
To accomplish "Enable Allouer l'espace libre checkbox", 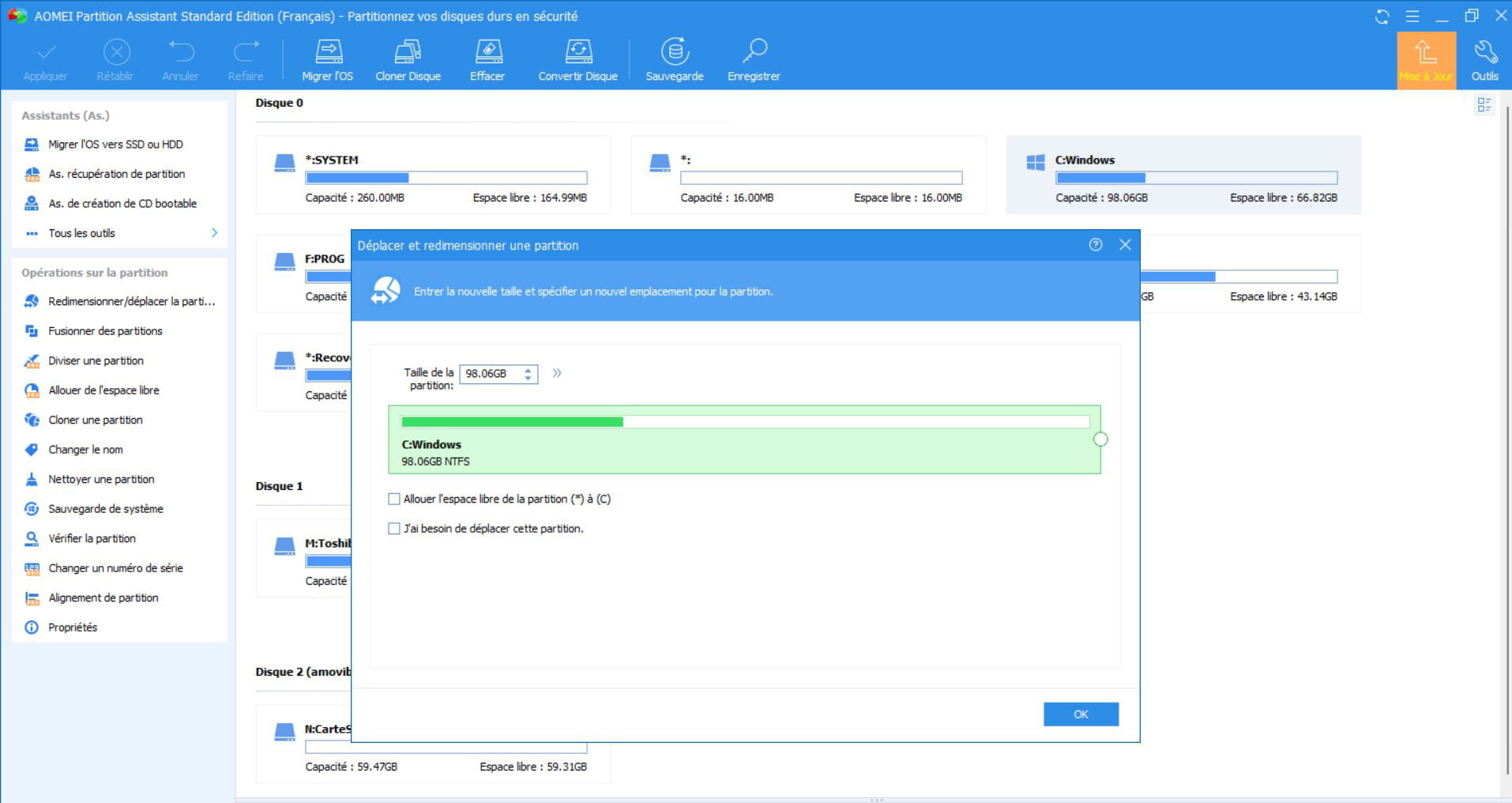I will [x=394, y=500].
